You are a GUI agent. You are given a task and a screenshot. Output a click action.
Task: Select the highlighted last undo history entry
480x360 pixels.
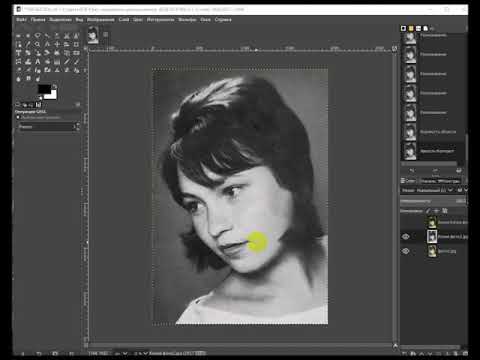pyautogui.click(x=433, y=151)
